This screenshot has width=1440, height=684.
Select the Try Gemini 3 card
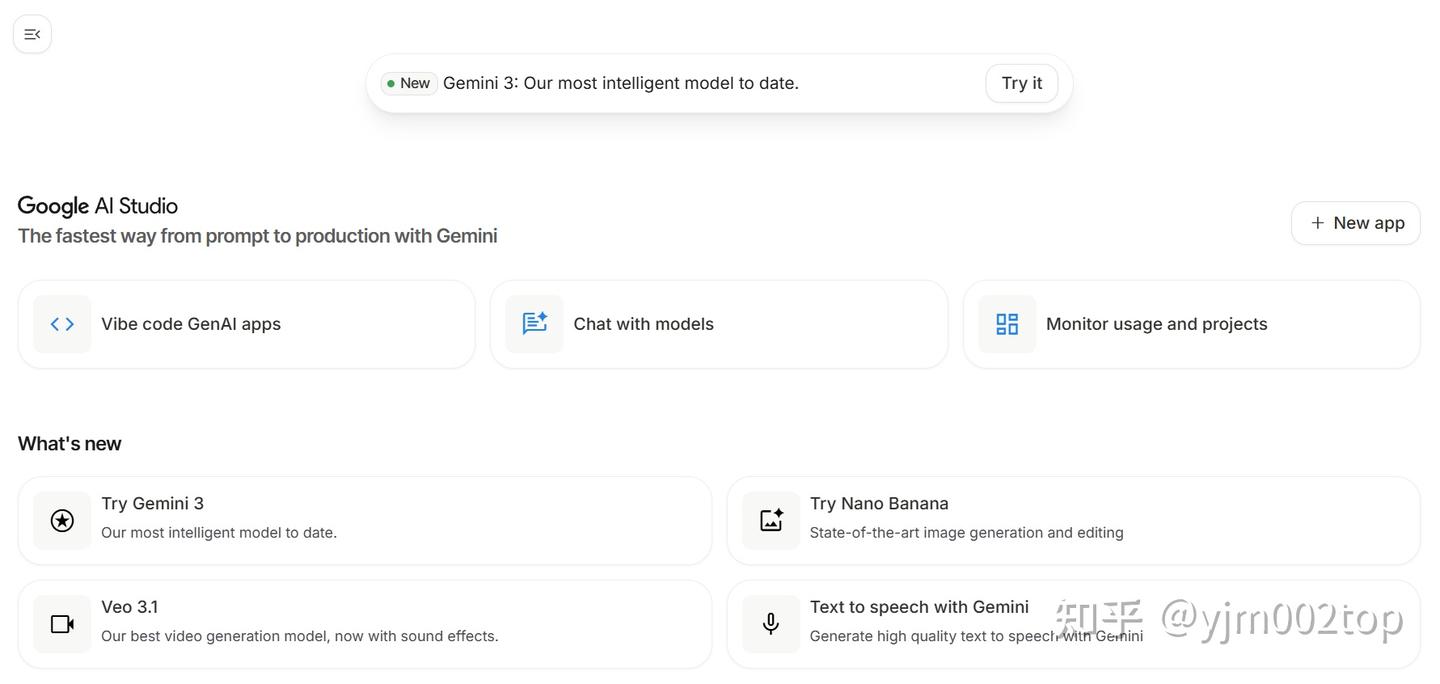click(x=365, y=520)
